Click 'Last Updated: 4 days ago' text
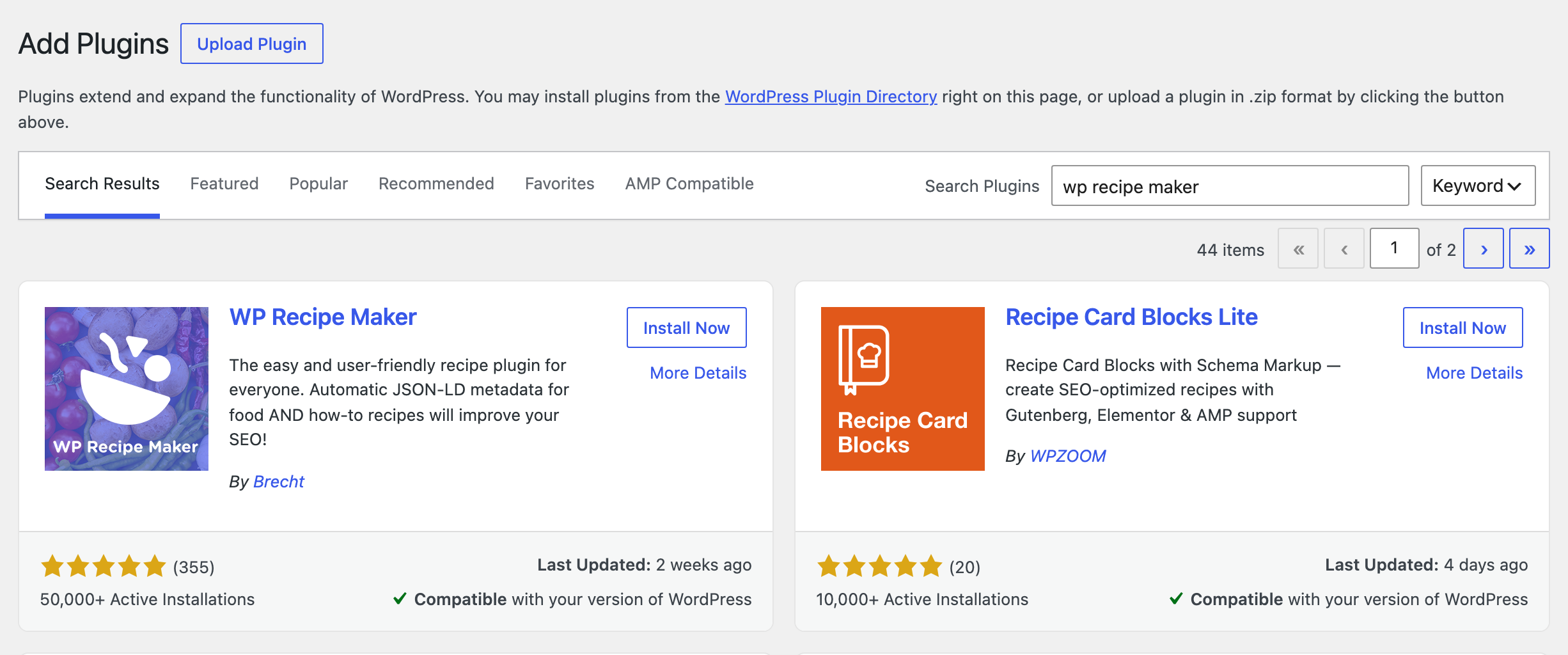Image resolution: width=1568 pixels, height=655 pixels. click(x=1427, y=565)
